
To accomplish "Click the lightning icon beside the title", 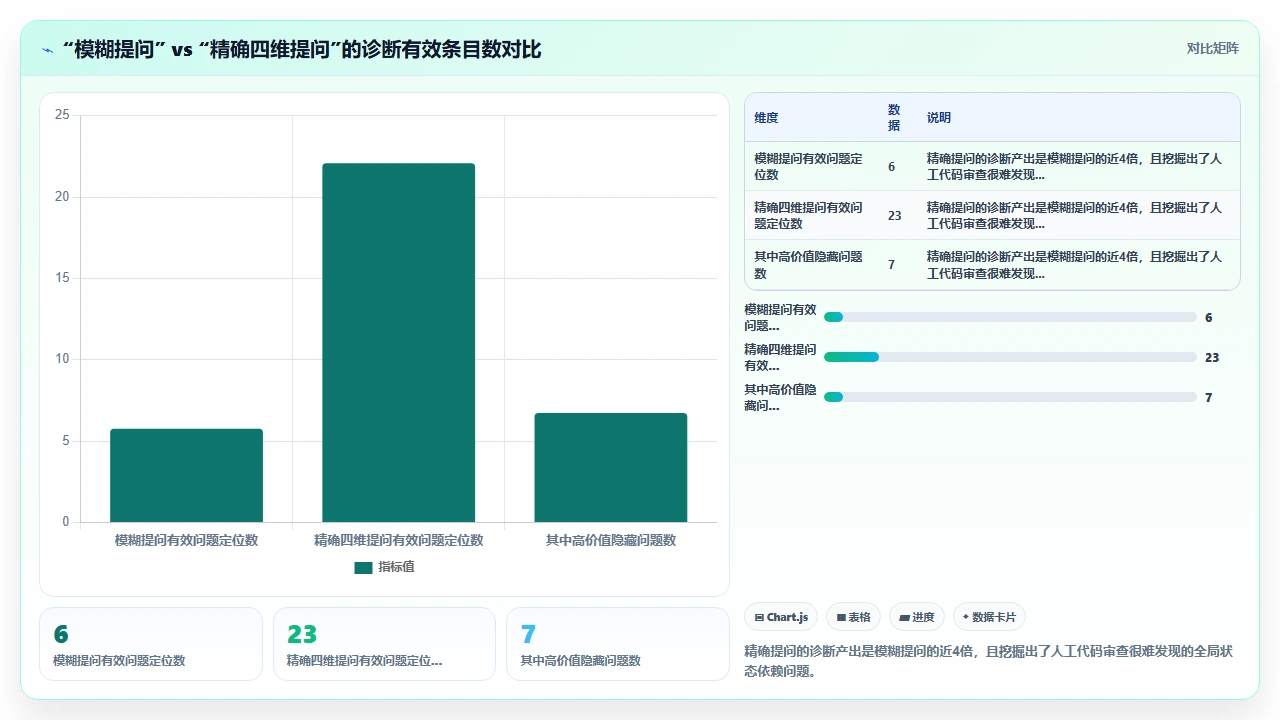I will tap(48, 50).
